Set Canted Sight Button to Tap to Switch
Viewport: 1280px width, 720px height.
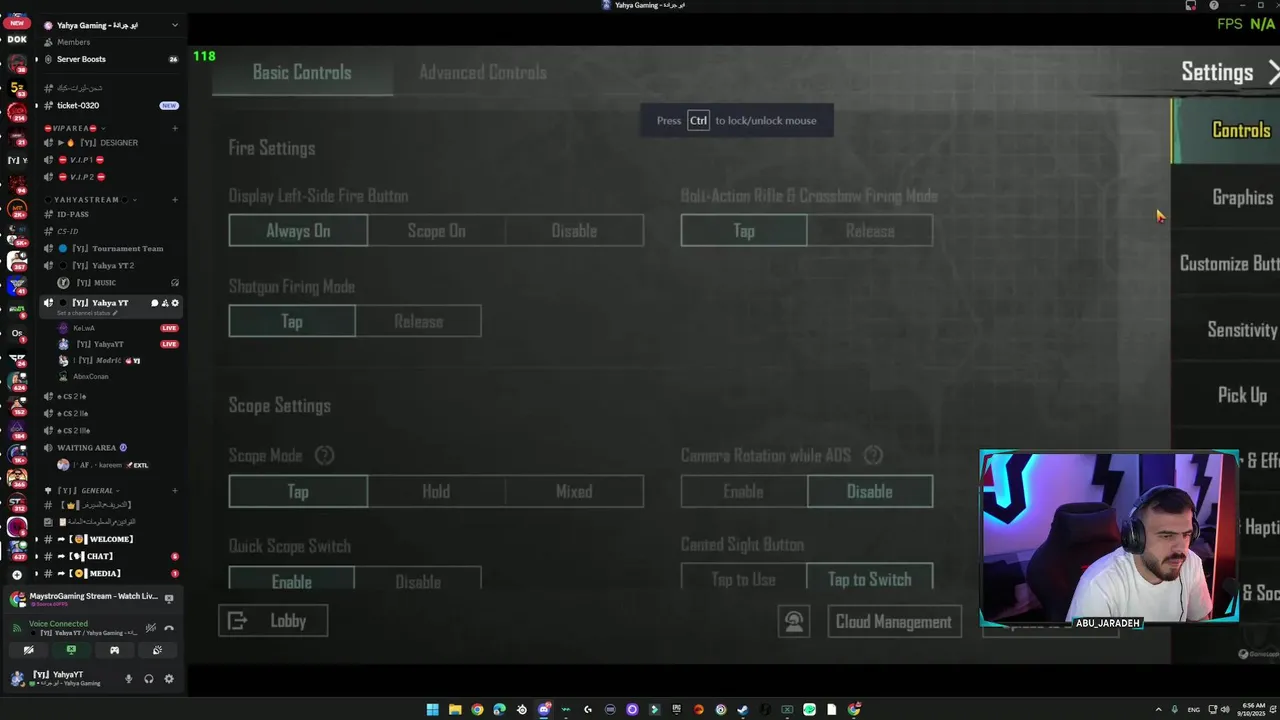click(870, 579)
